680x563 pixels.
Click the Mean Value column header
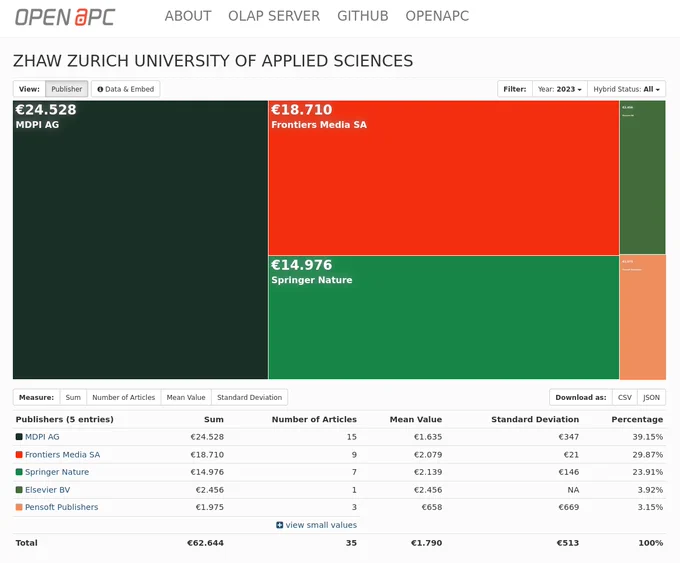pos(416,419)
